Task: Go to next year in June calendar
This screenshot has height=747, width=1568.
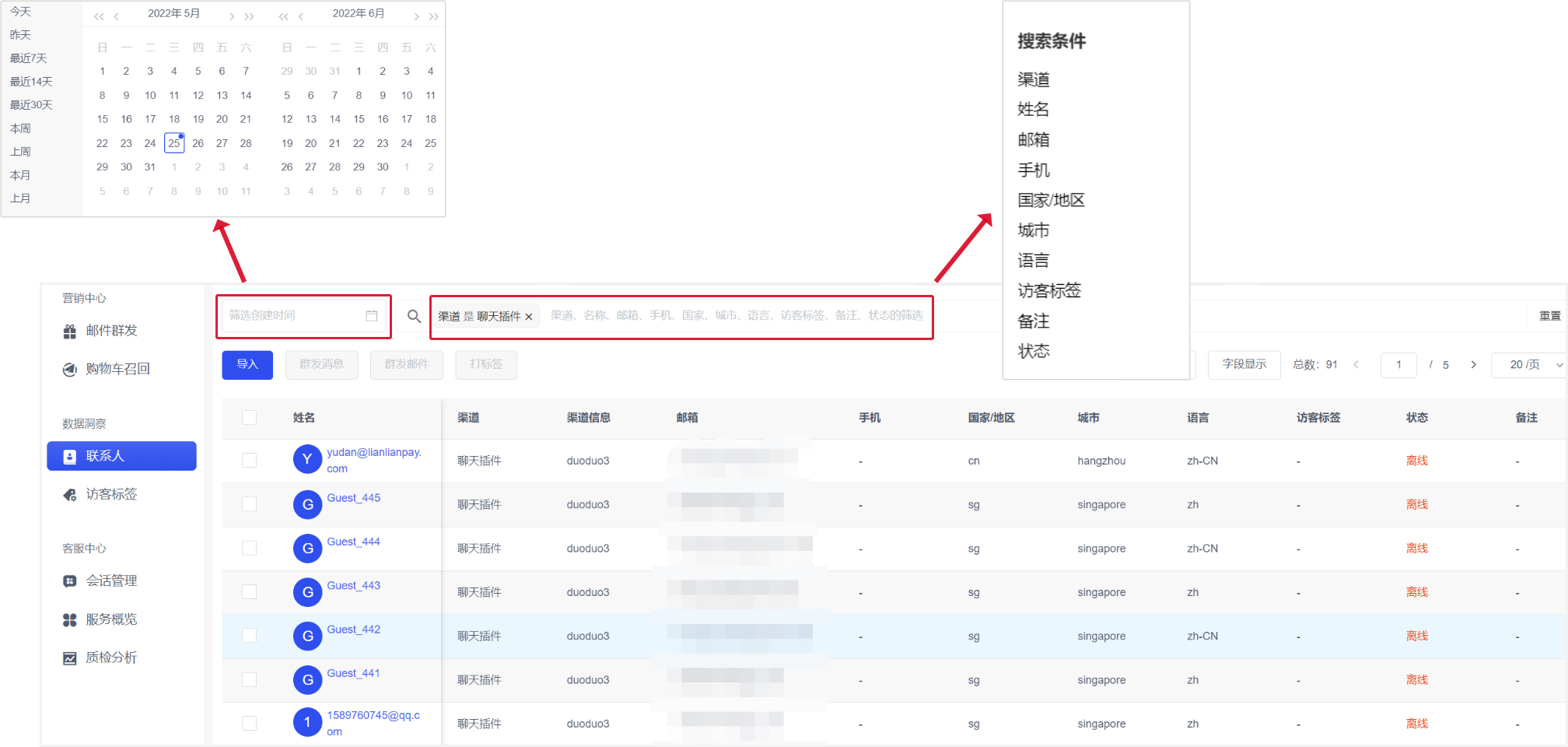Action: coord(434,16)
